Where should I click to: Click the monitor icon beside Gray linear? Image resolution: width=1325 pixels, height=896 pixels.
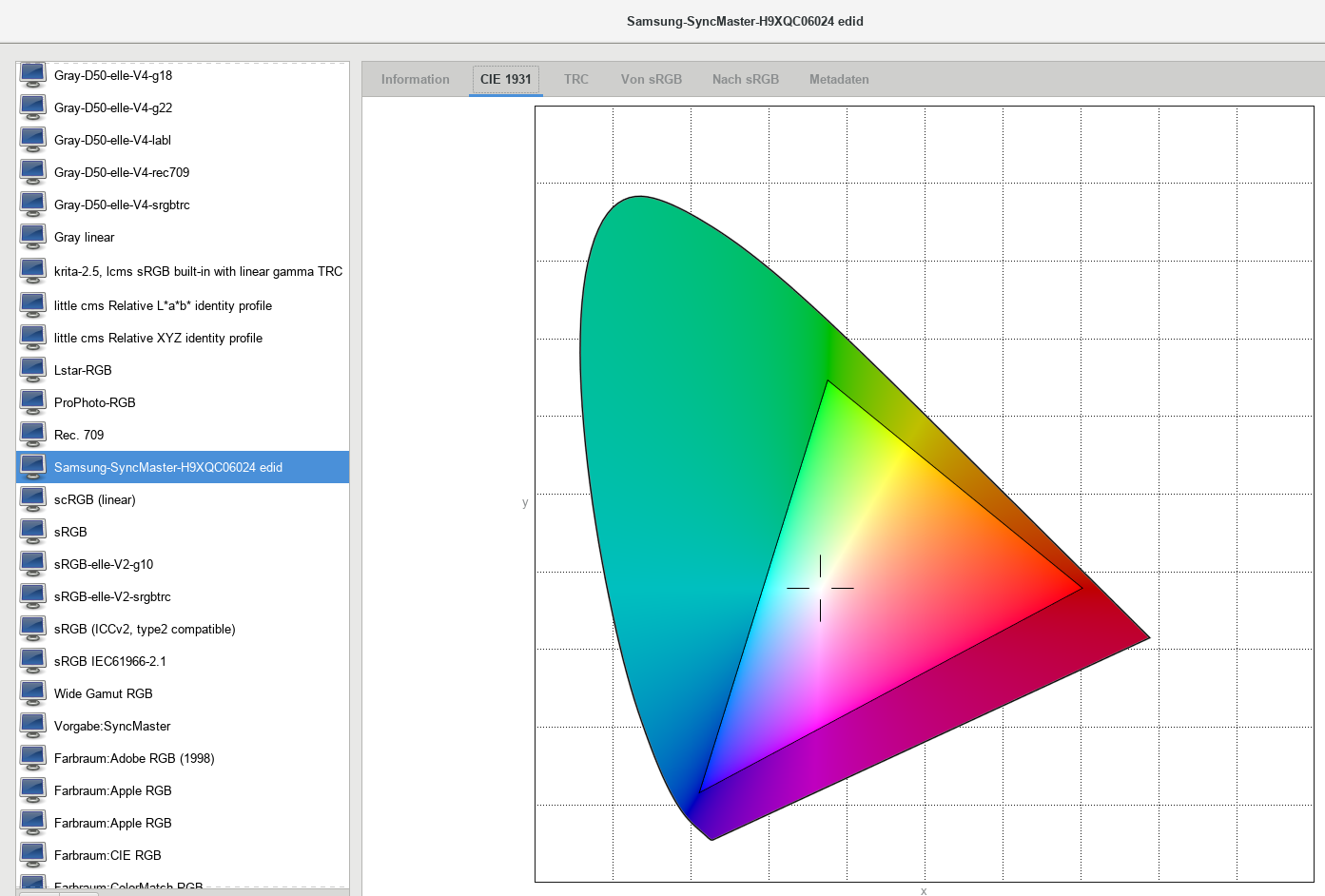click(33, 237)
